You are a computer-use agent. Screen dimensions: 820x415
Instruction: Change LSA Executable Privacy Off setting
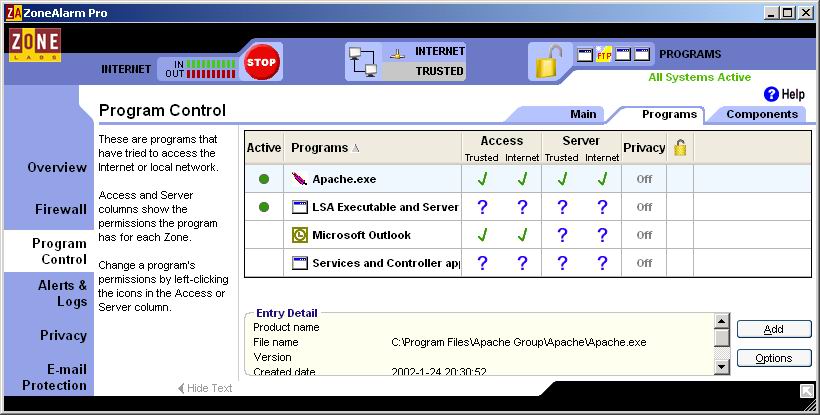[x=644, y=207]
